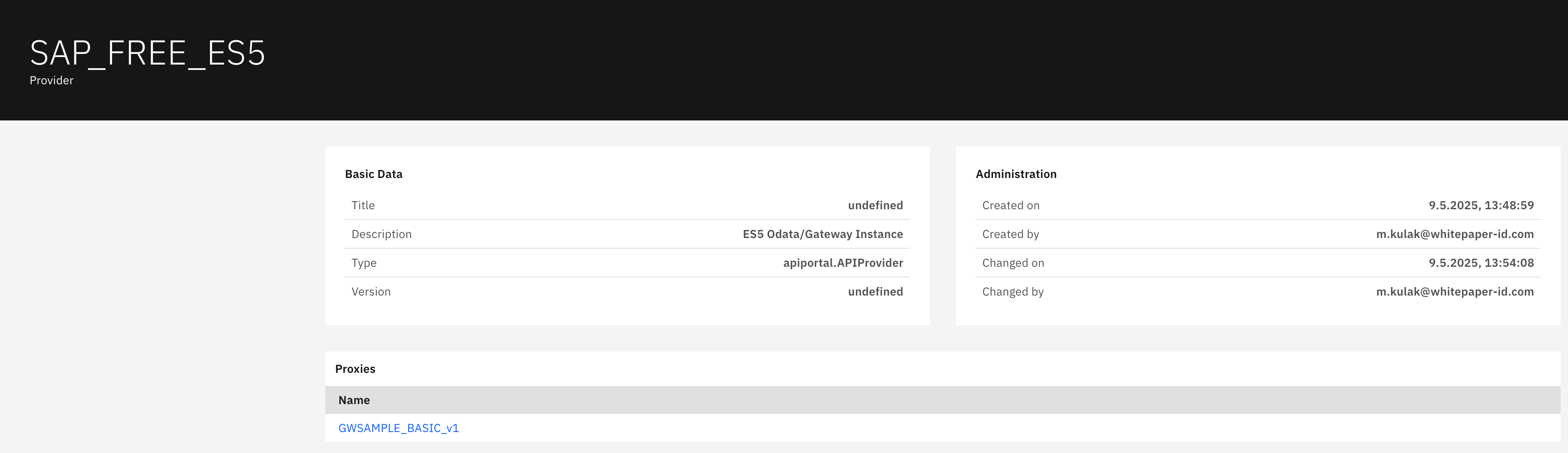This screenshot has width=1568, height=453.
Task: Select the Administration section heading
Action: (x=1015, y=174)
